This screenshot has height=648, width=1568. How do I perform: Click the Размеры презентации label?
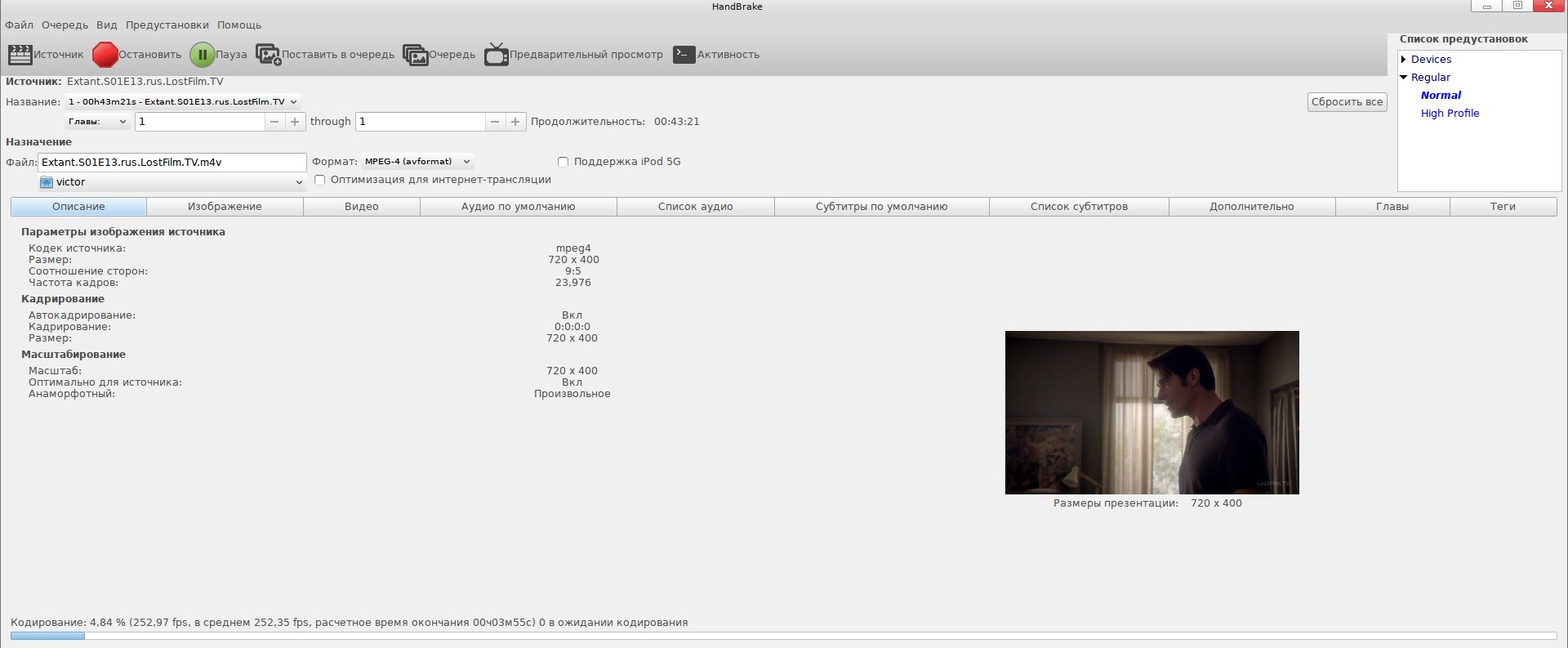click(1116, 503)
